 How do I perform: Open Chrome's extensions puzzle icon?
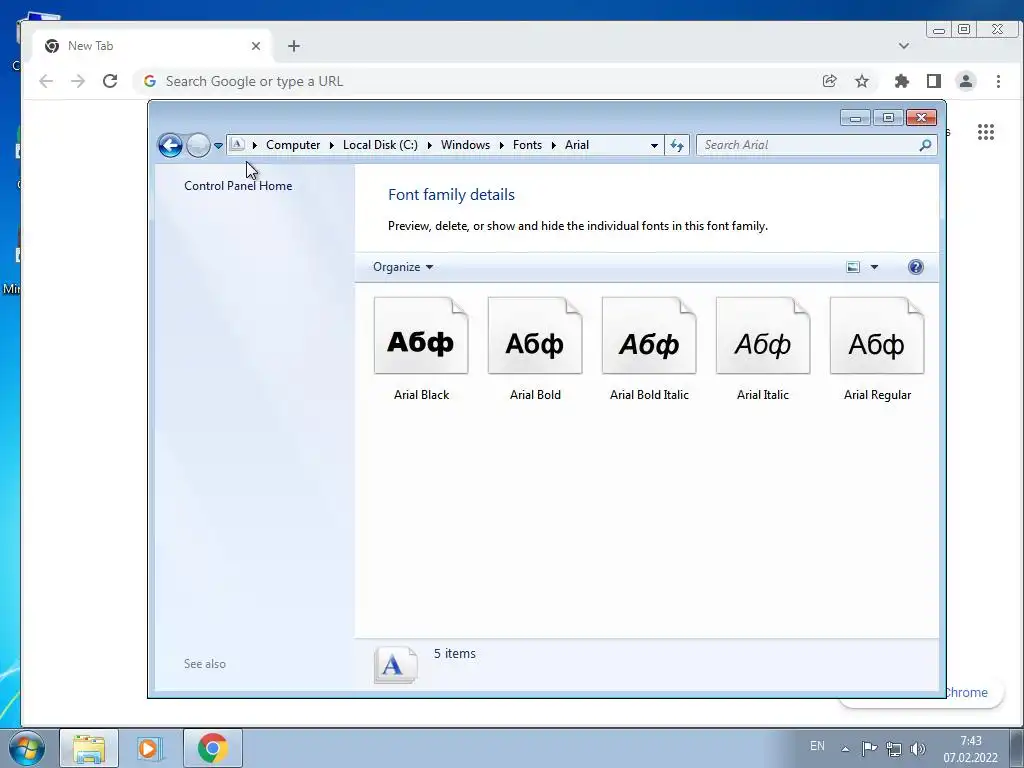[x=902, y=81]
